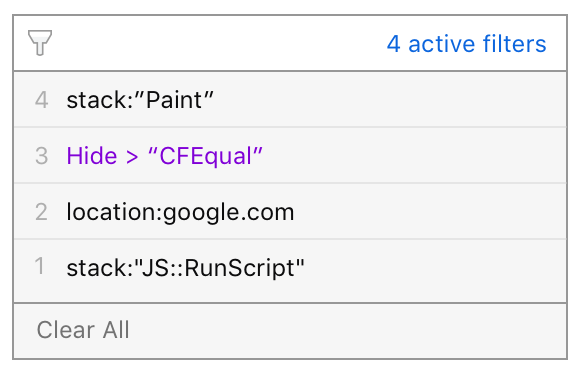
Task: Click Clear All to remove filters
Action: tap(83, 330)
